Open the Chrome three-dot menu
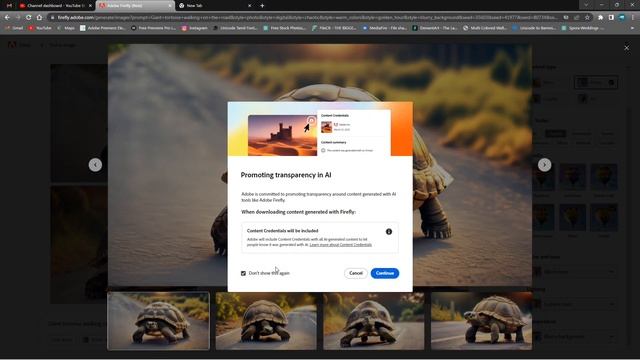Screen dimensions: 640x360 pyautogui.click(x=633, y=18)
